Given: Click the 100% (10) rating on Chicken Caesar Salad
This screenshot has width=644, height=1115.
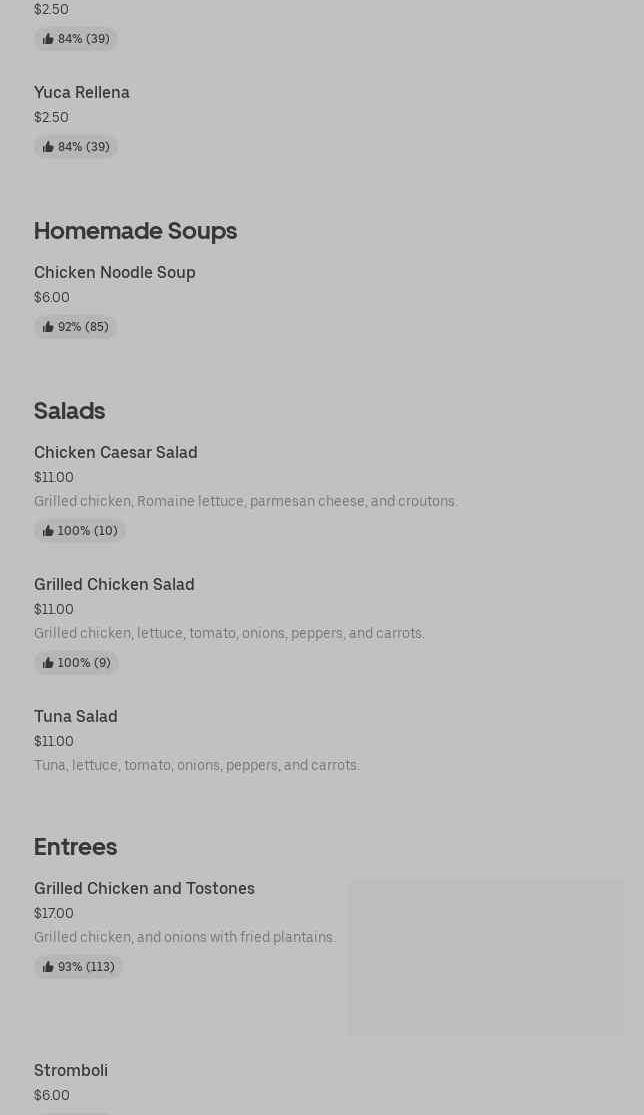Looking at the screenshot, I should pos(80,531).
